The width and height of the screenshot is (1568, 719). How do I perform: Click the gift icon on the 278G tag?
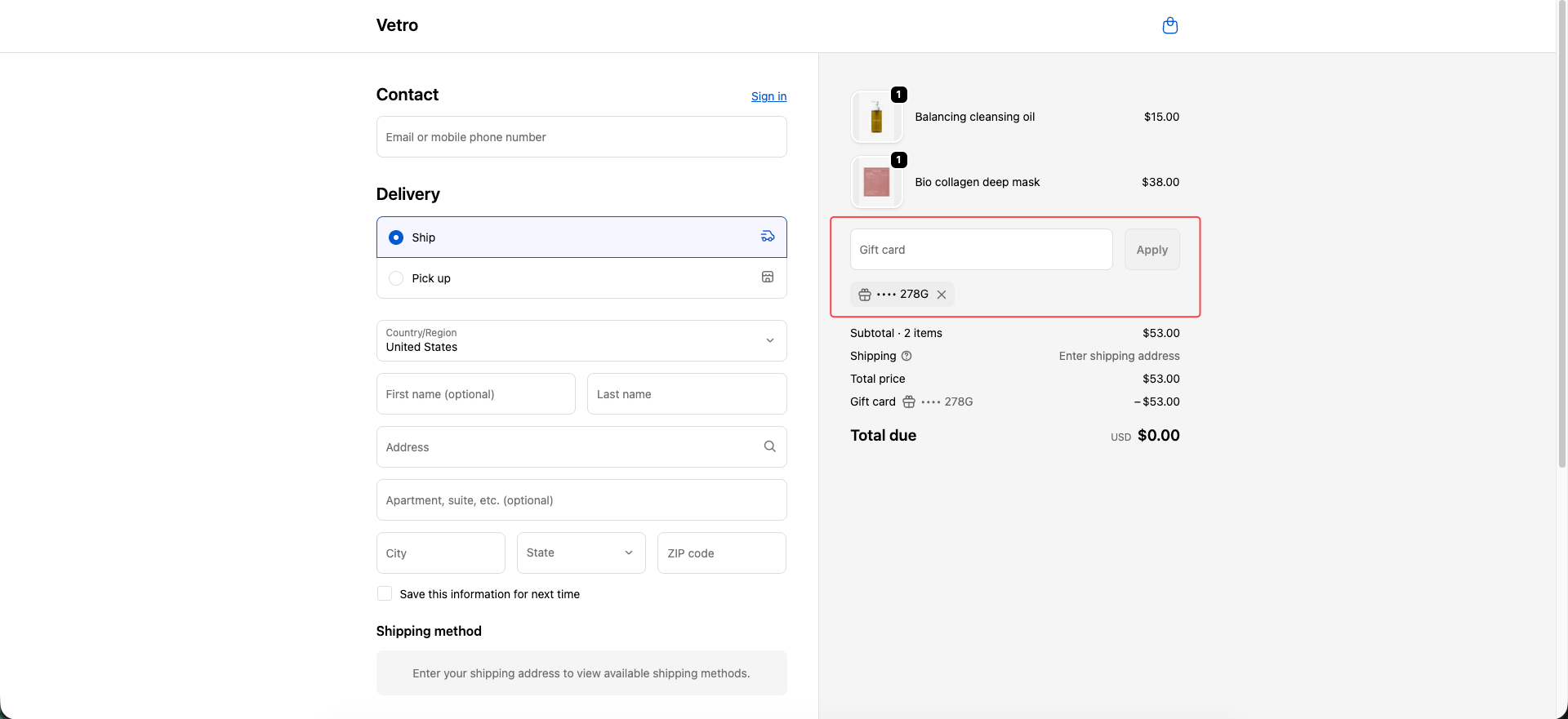(865, 295)
